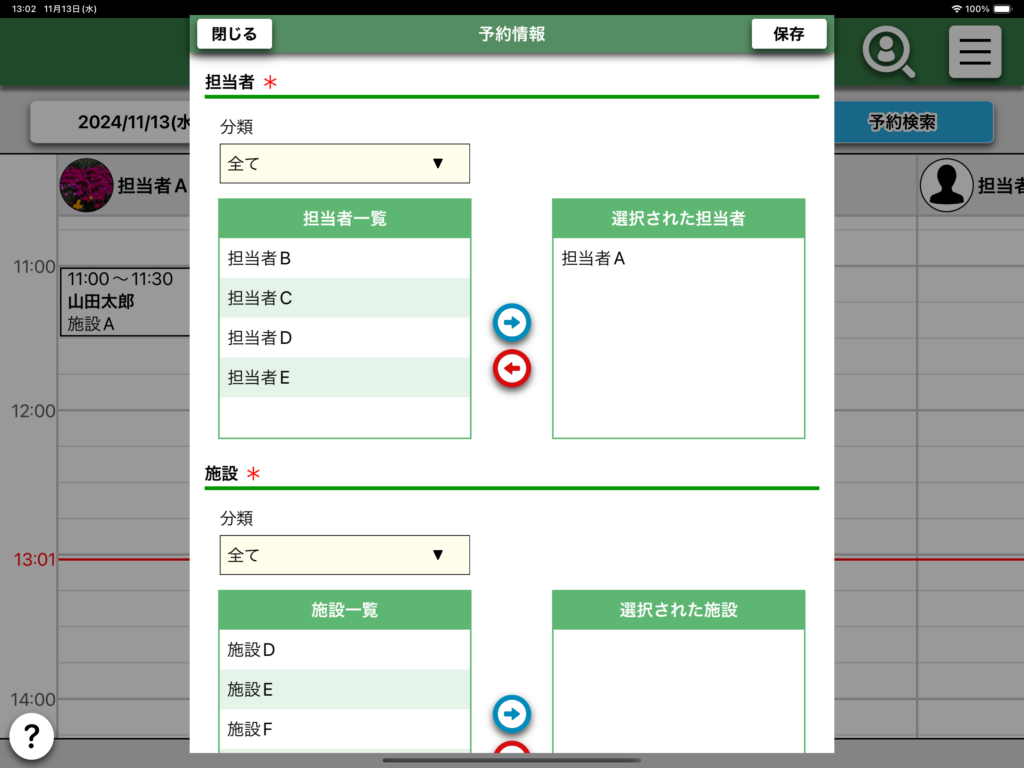1024x768 pixels.
Task: Open 施設 分類 dropdown showing 全て
Action: pyautogui.click(x=344, y=555)
